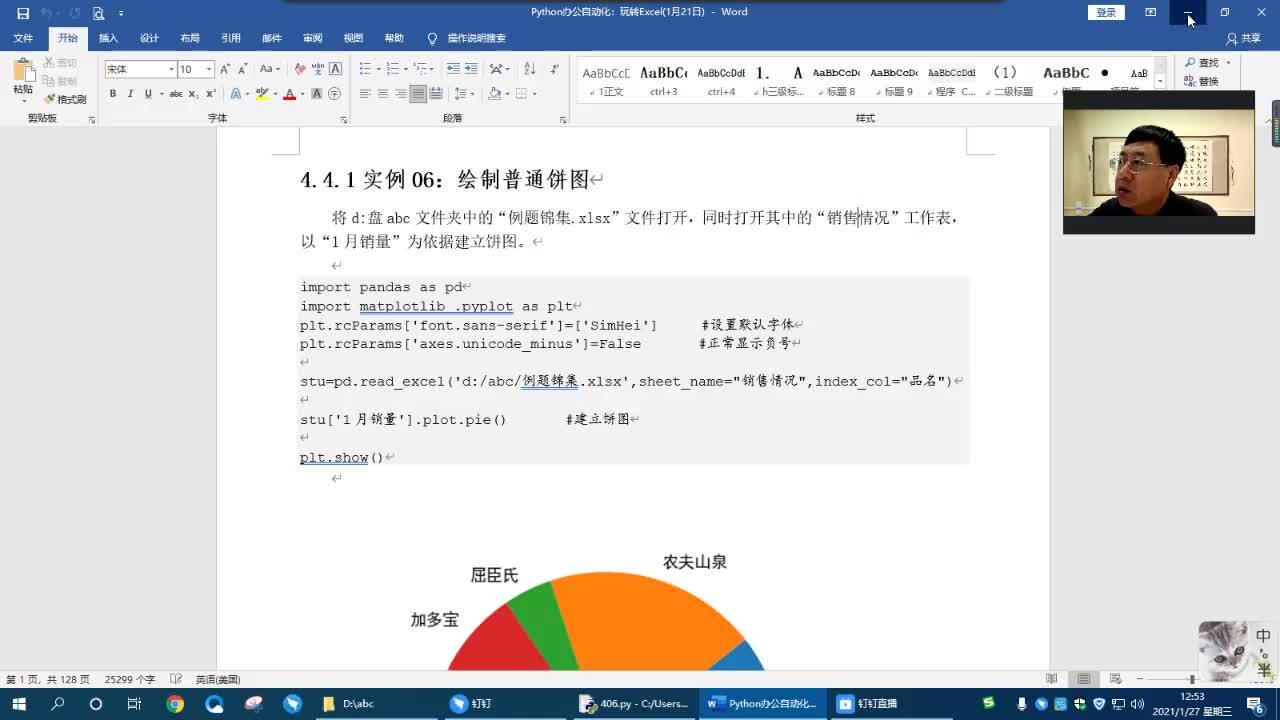Viewport: 1280px width, 720px height.
Task: Click the Align Left icon
Action: coord(365,94)
